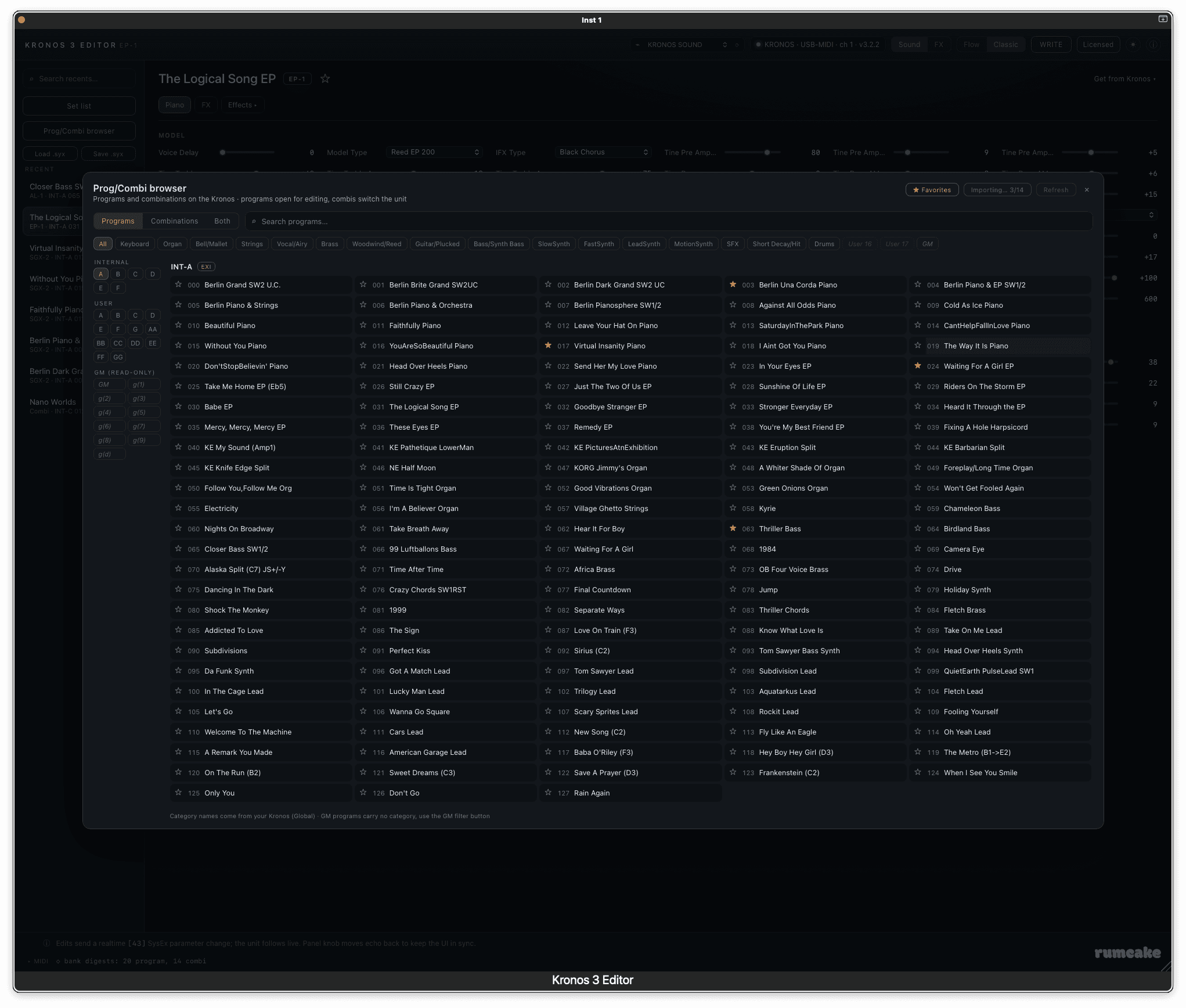This screenshot has width=1186, height=1008.
Task: Click the Voice Delay slider
Action: (248, 152)
